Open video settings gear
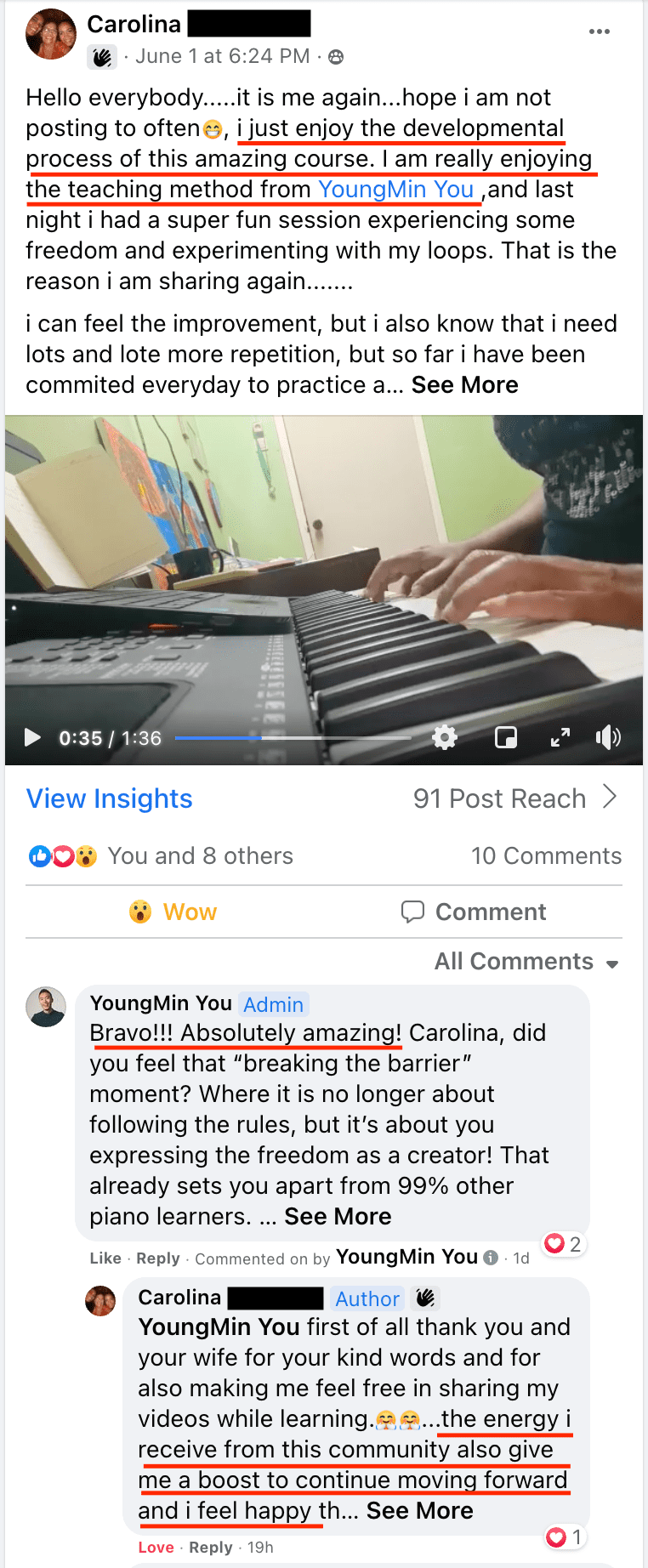 click(445, 737)
